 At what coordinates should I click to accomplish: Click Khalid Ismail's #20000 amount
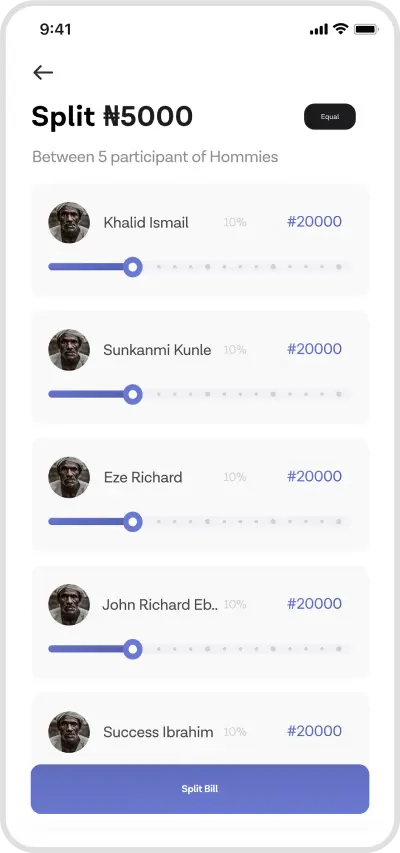point(315,222)
